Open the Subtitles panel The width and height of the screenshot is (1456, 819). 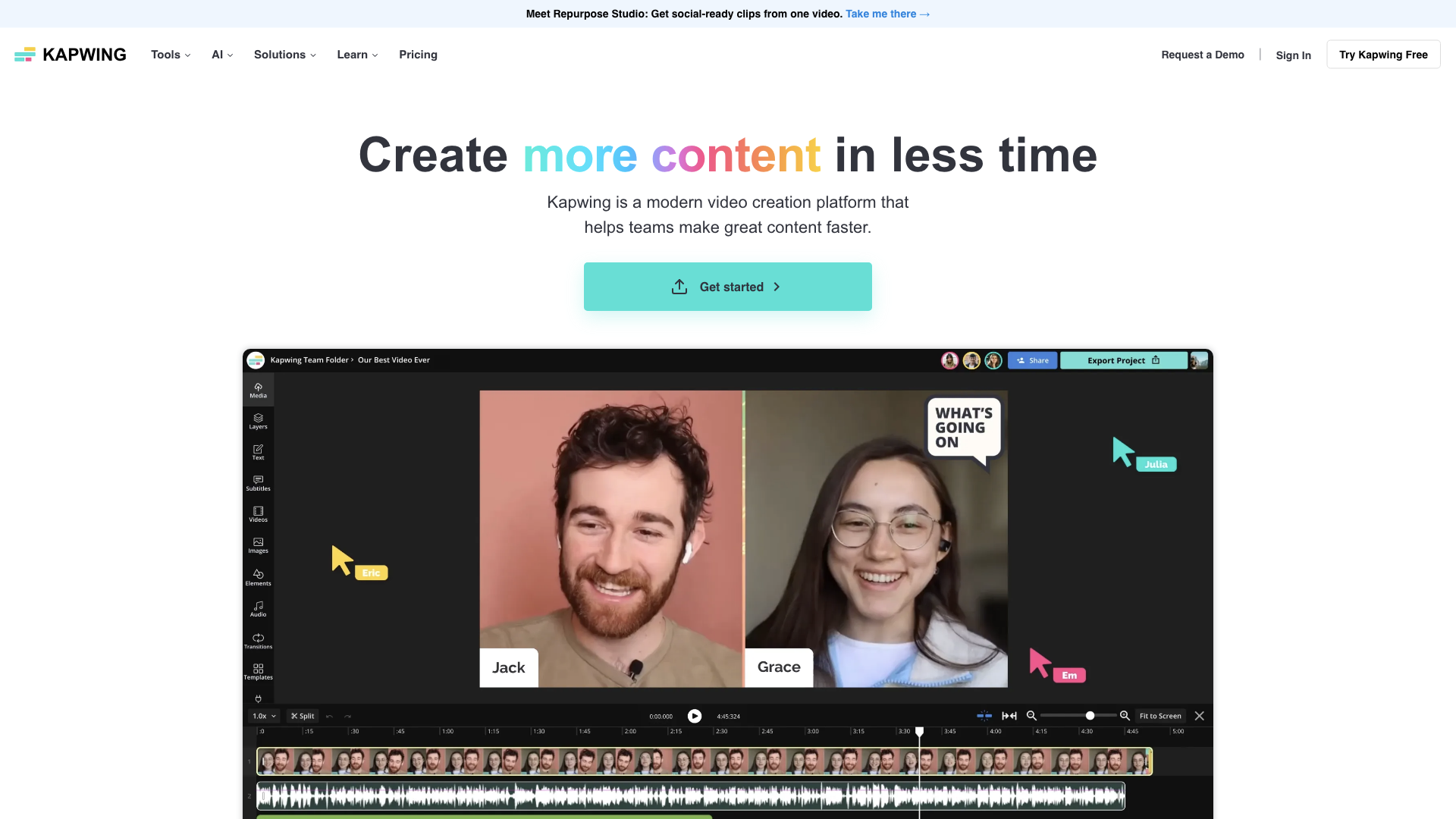coord(258,483)
